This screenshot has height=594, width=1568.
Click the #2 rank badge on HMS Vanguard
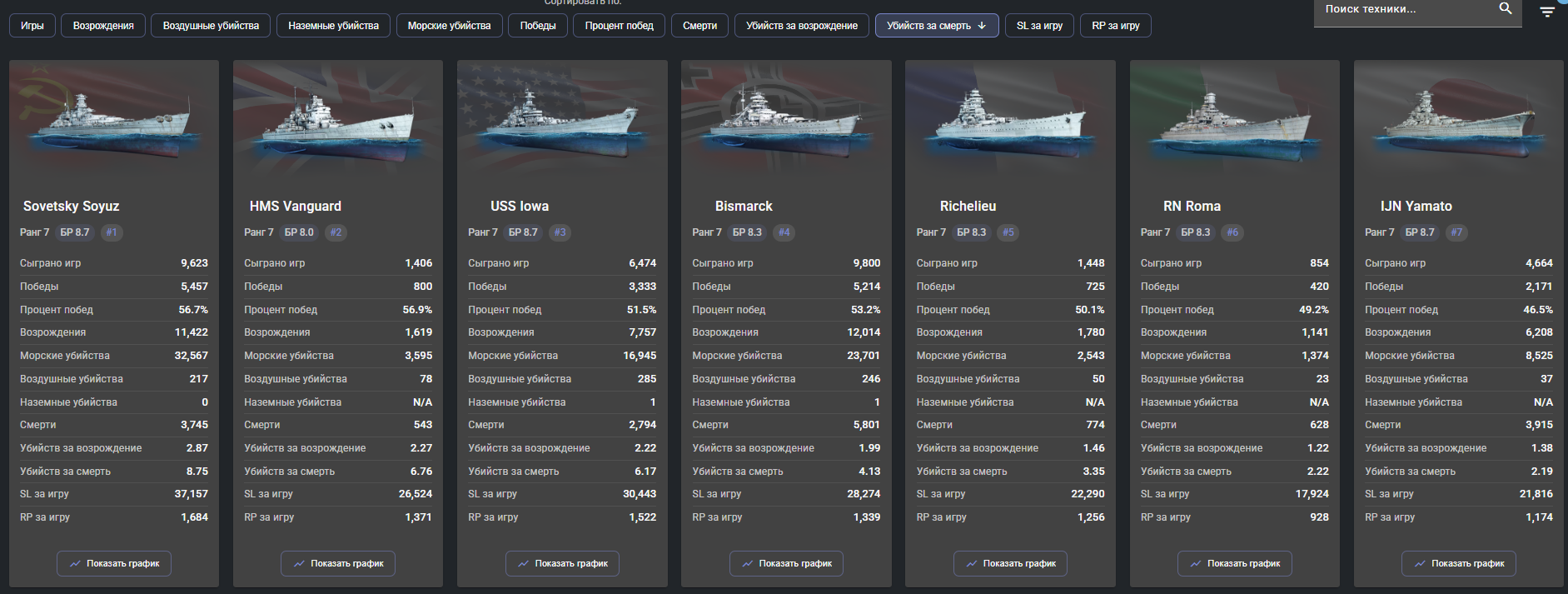pyautogui.click(x=336, y=232)
